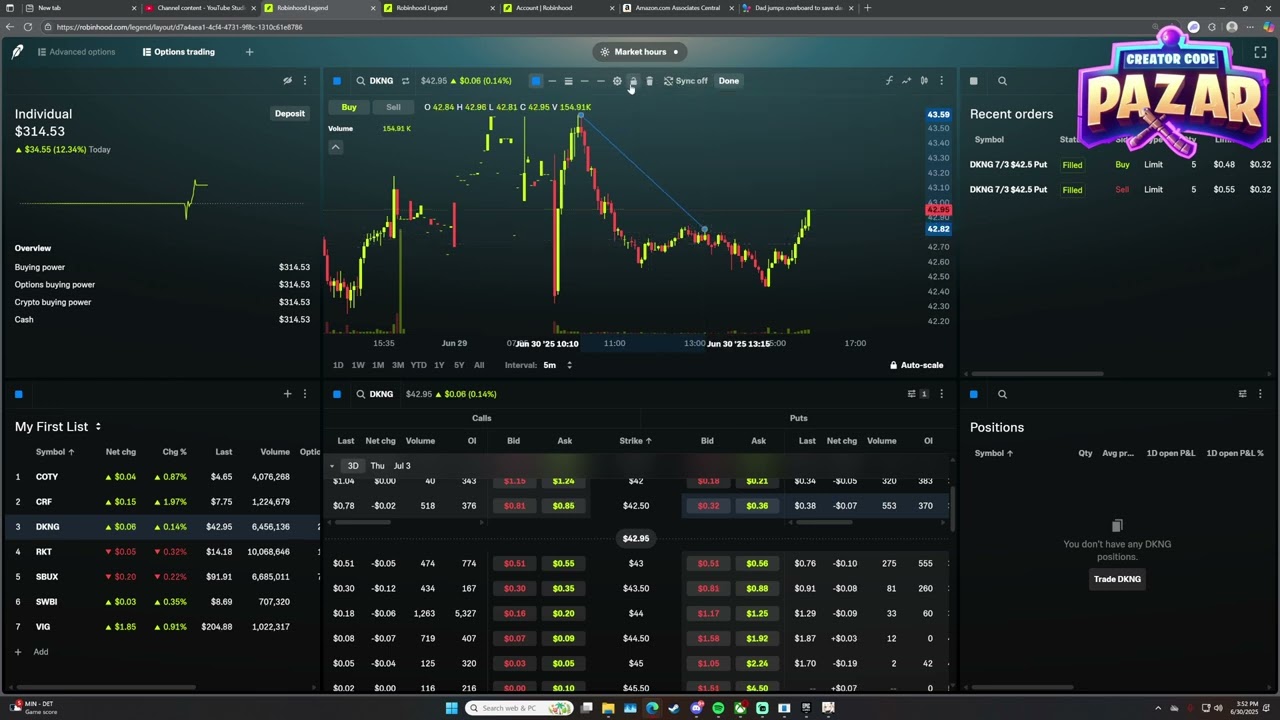Viewport: 1280px width, 720px height.
Task: Click the Trade DKNG button
Action: [x=1117, y=579]
